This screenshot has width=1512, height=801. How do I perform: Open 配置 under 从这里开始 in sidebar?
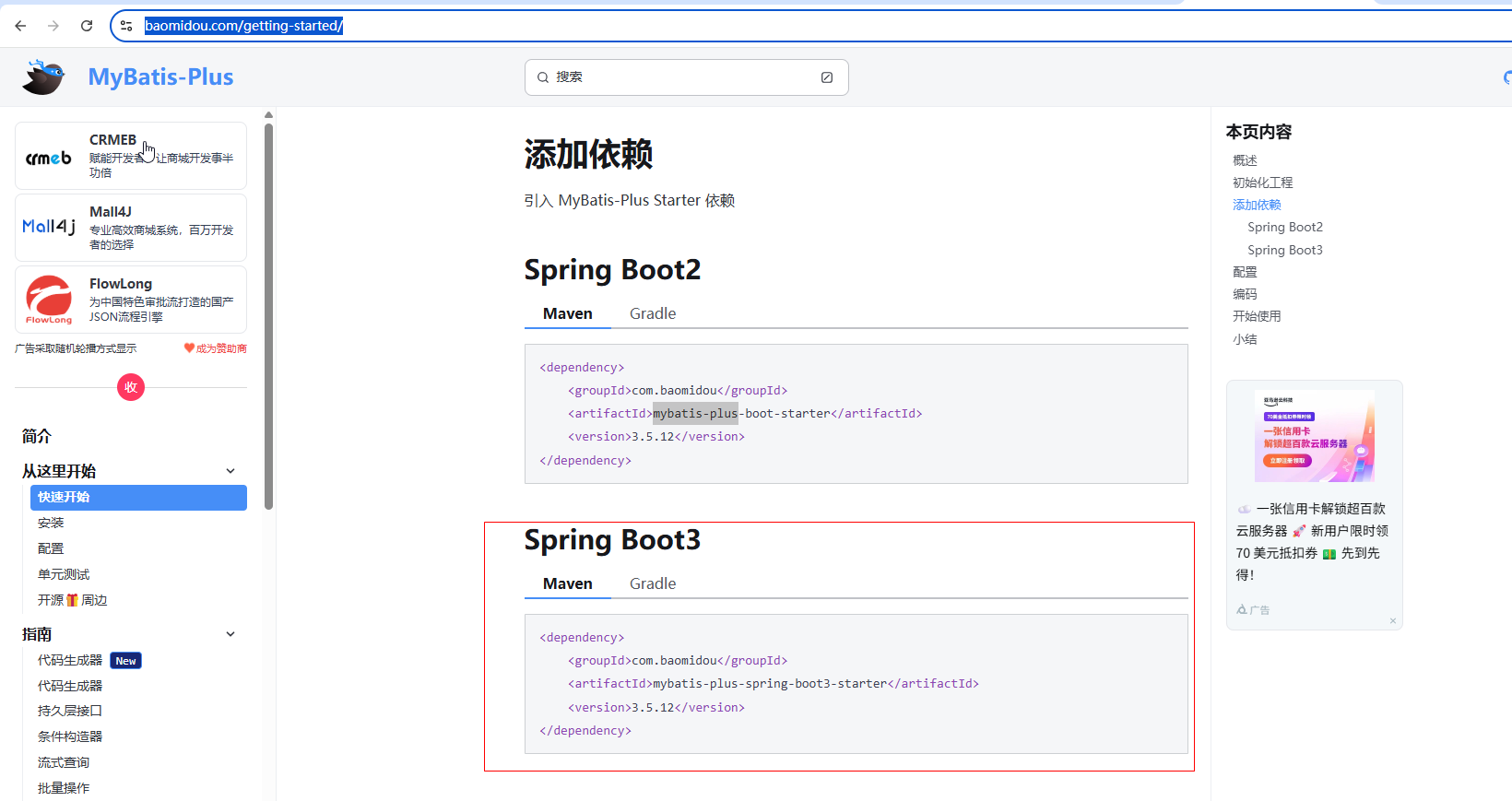coord(51,548)
